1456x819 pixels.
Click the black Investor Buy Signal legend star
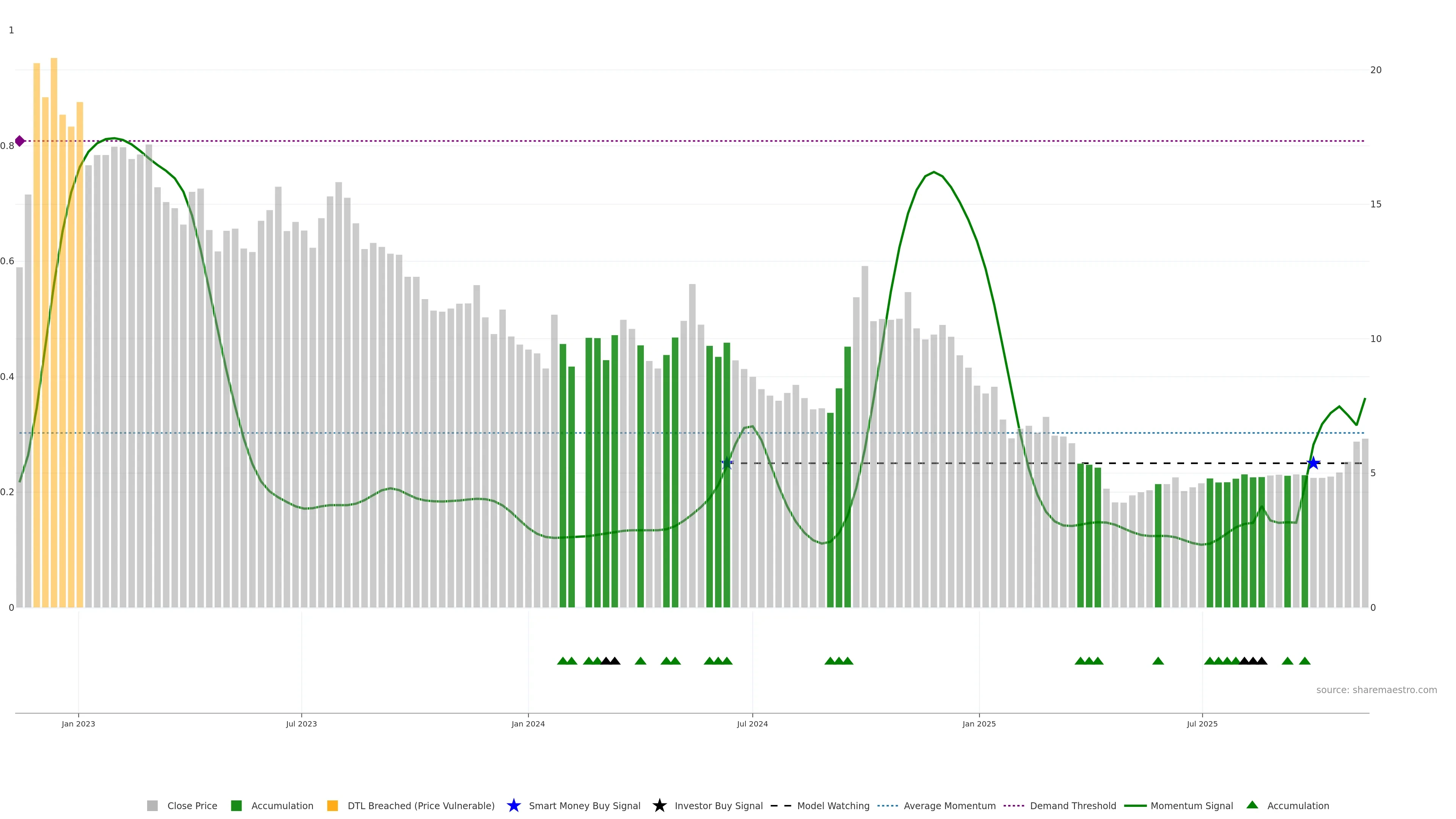pos(659,805)
